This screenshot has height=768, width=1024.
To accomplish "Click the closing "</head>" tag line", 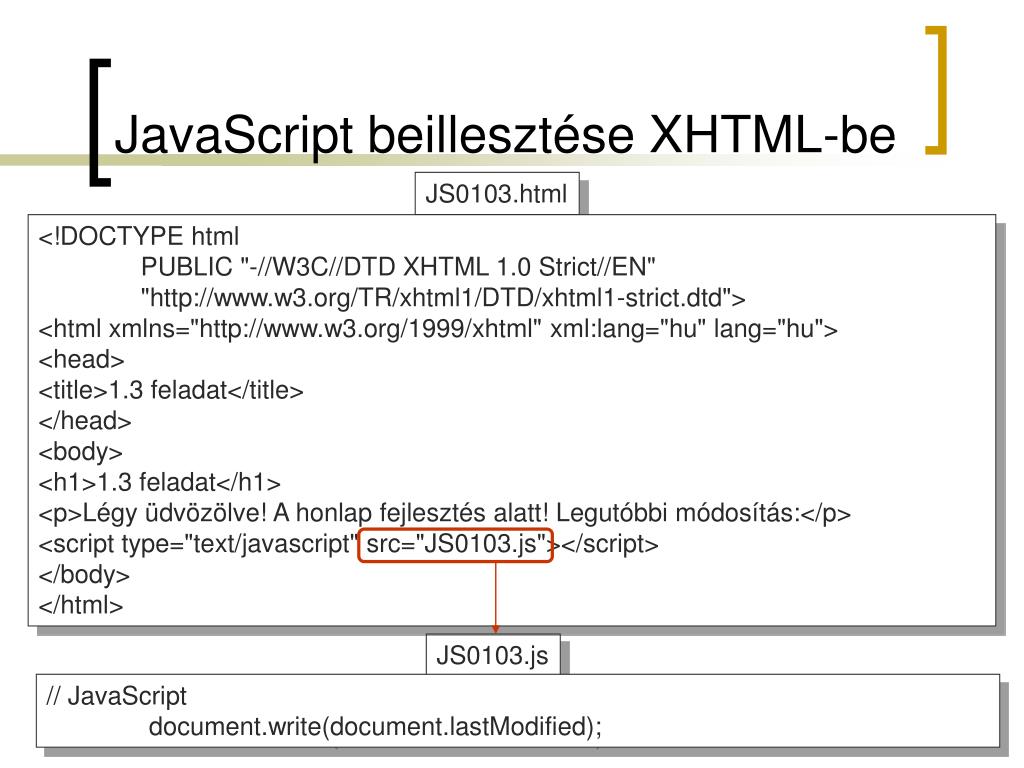I will [85, 421].
